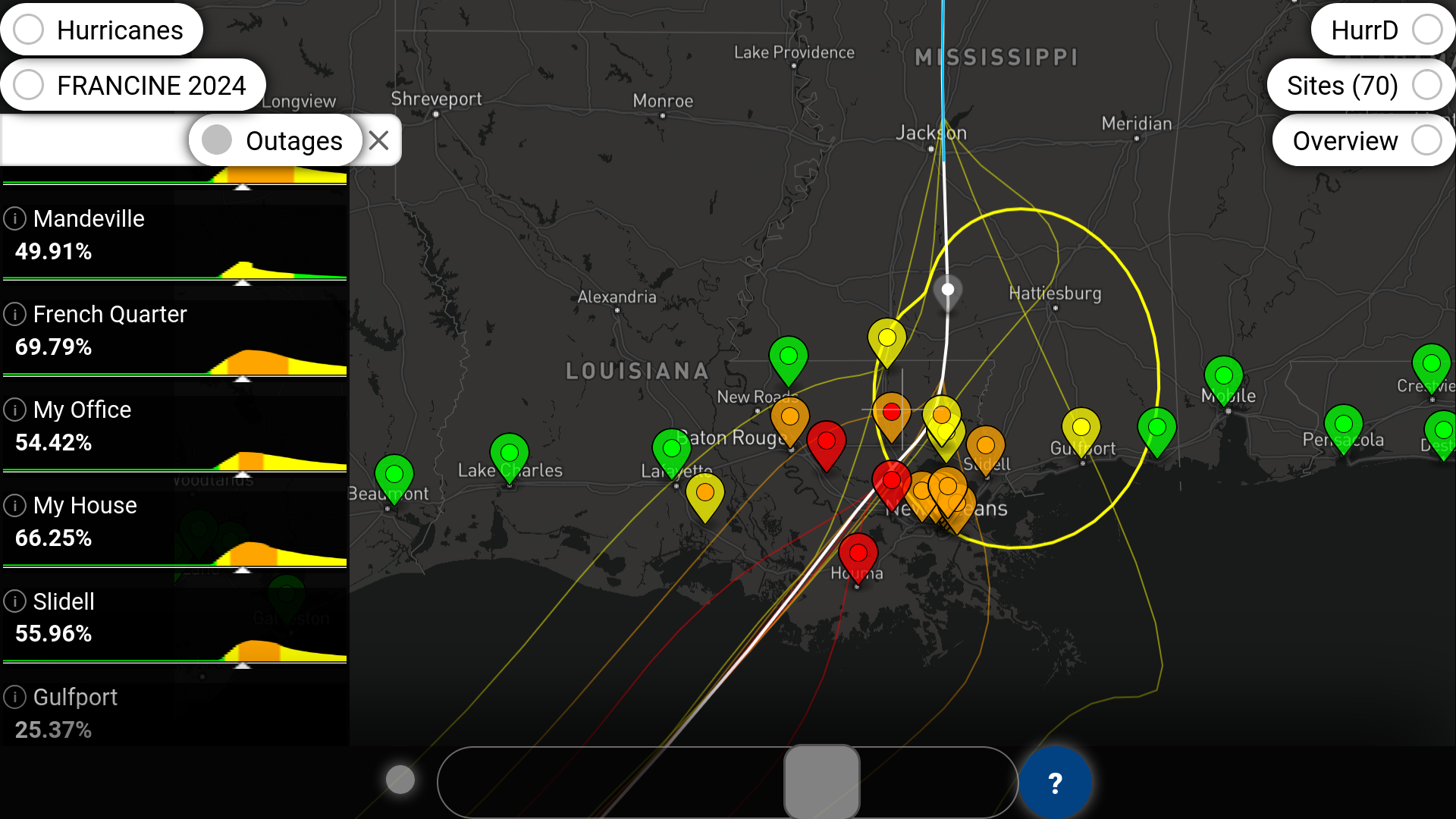Click the gray round button left of timeline
Screen dimensions: 1456x819
[400, 779]
